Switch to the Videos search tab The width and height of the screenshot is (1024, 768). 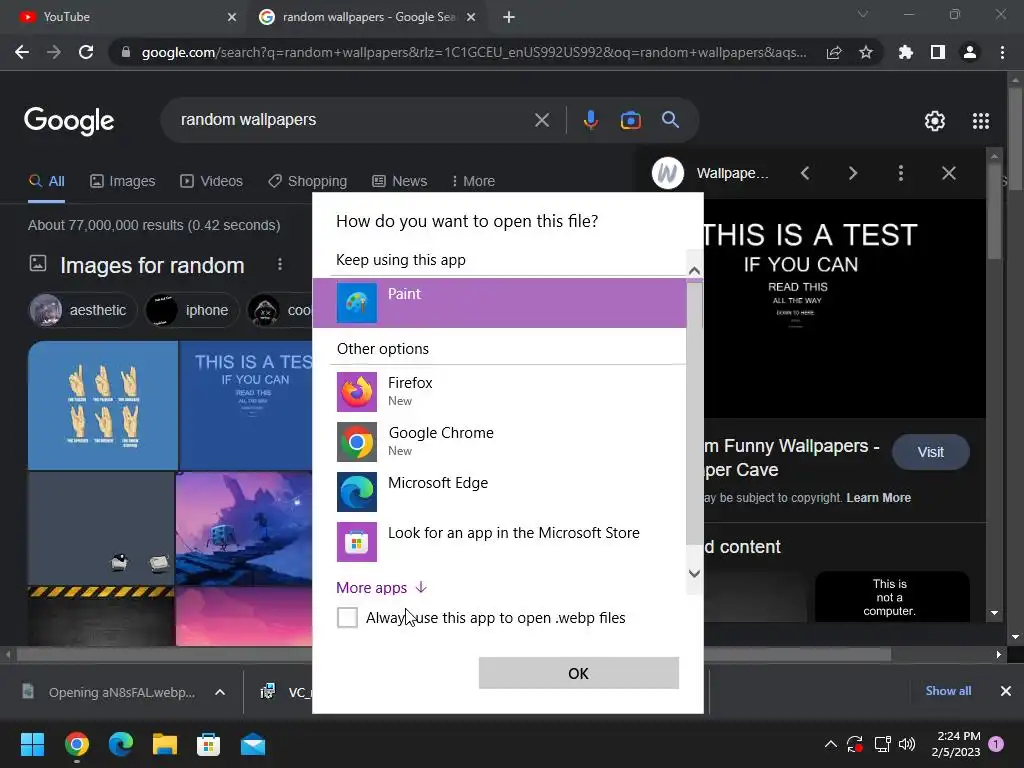[212, 181]
